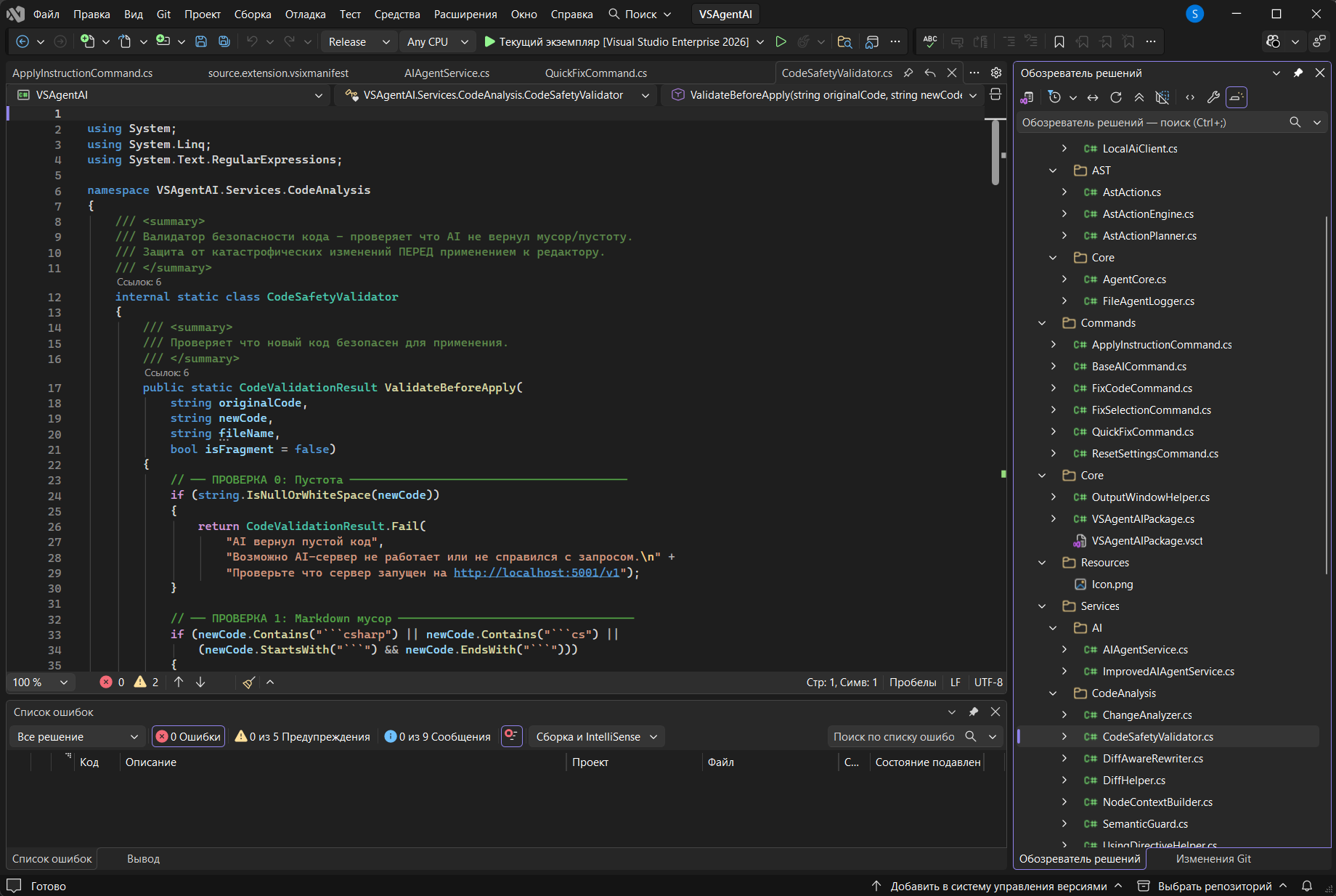
Task: Click Добавить в систему управления версиями
Action: click(998, 886)
